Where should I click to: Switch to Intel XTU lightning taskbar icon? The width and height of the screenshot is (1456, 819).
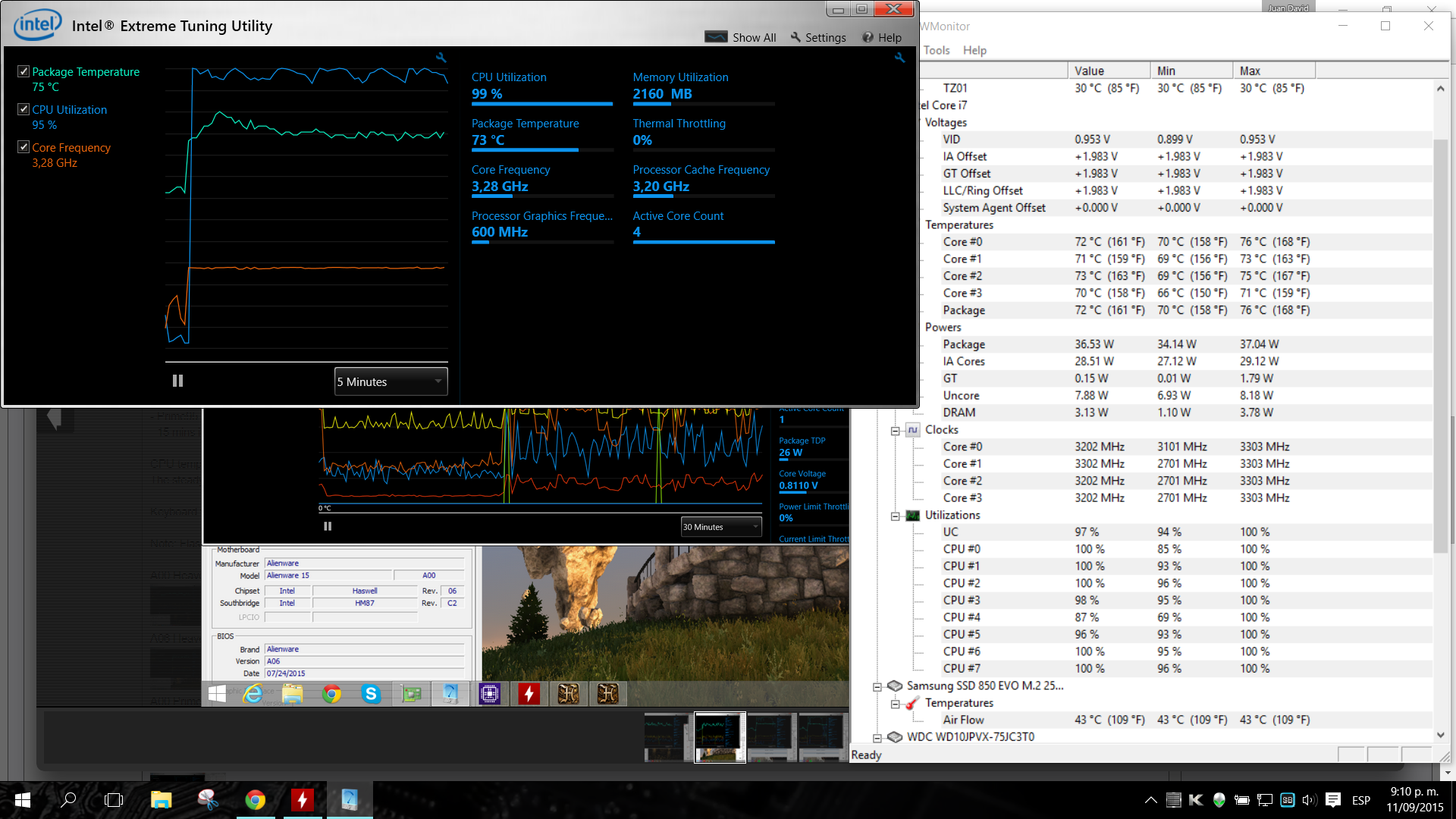tap(303, 800)
